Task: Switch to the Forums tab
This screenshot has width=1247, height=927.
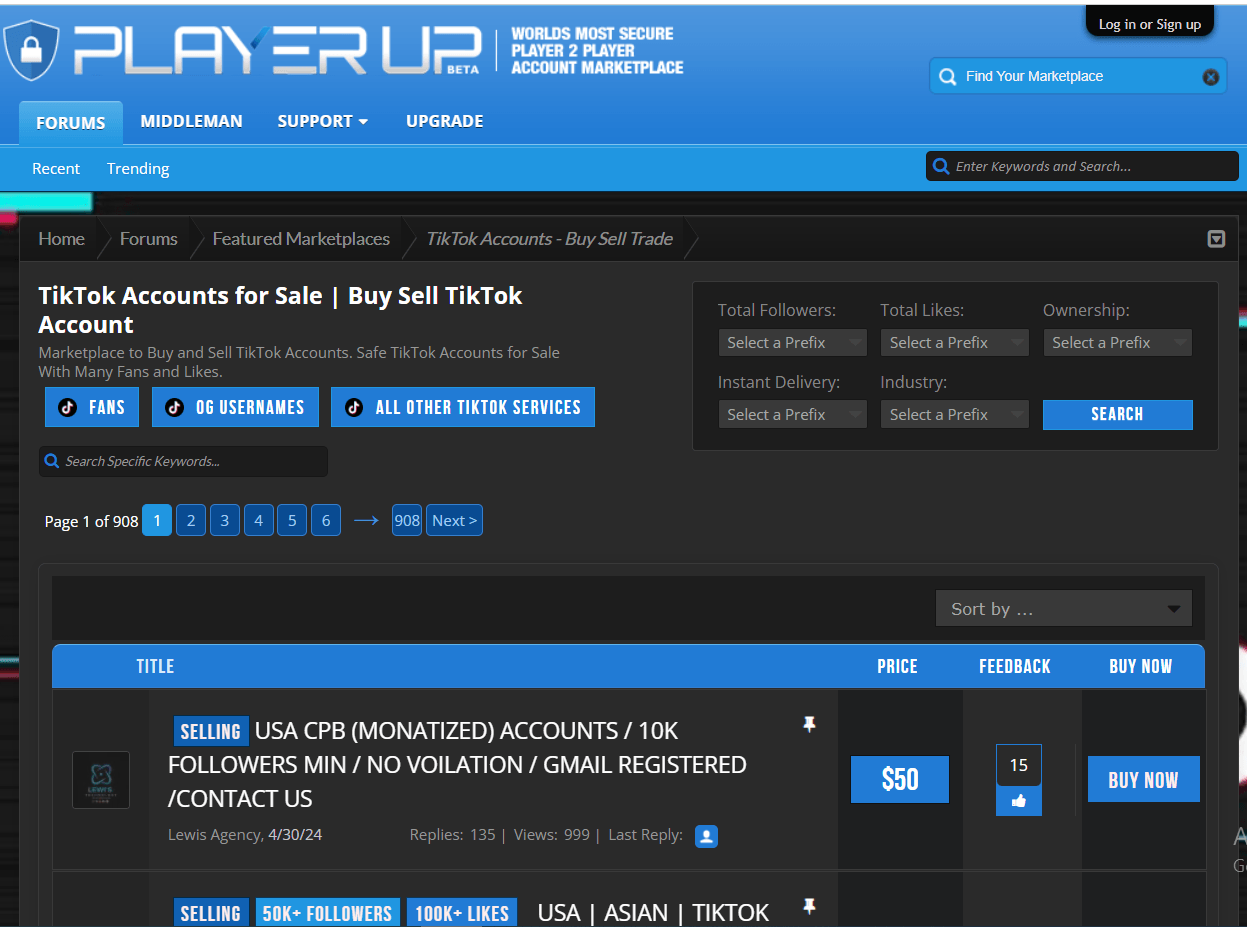Action: pyautogui.click(x=71, y=123)
